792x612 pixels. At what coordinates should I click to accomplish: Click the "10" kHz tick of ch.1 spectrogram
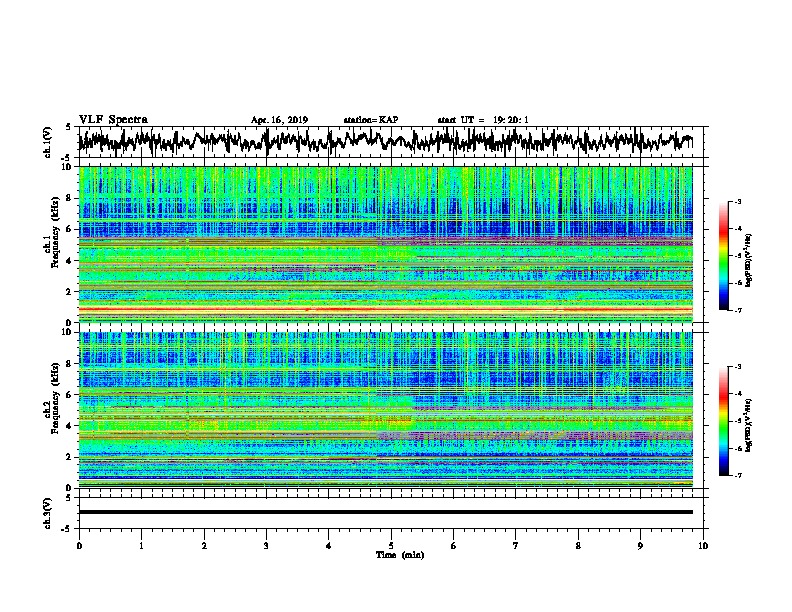point(69,167)
